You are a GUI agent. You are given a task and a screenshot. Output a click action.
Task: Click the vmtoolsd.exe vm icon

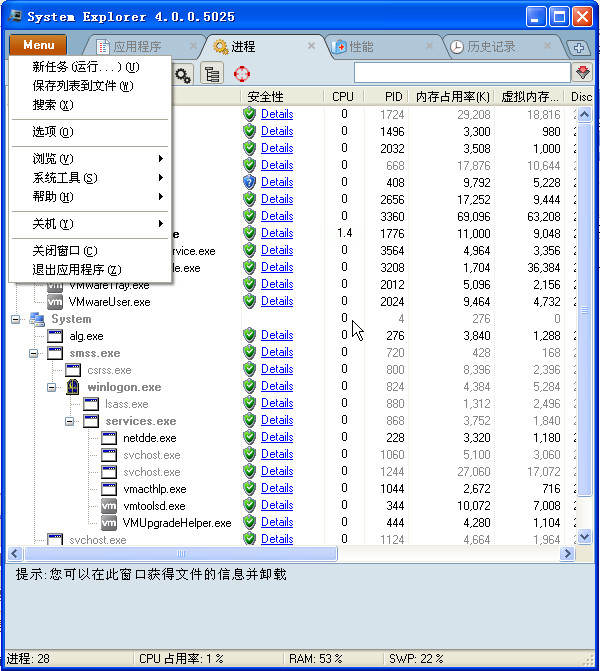pos(109,506)
